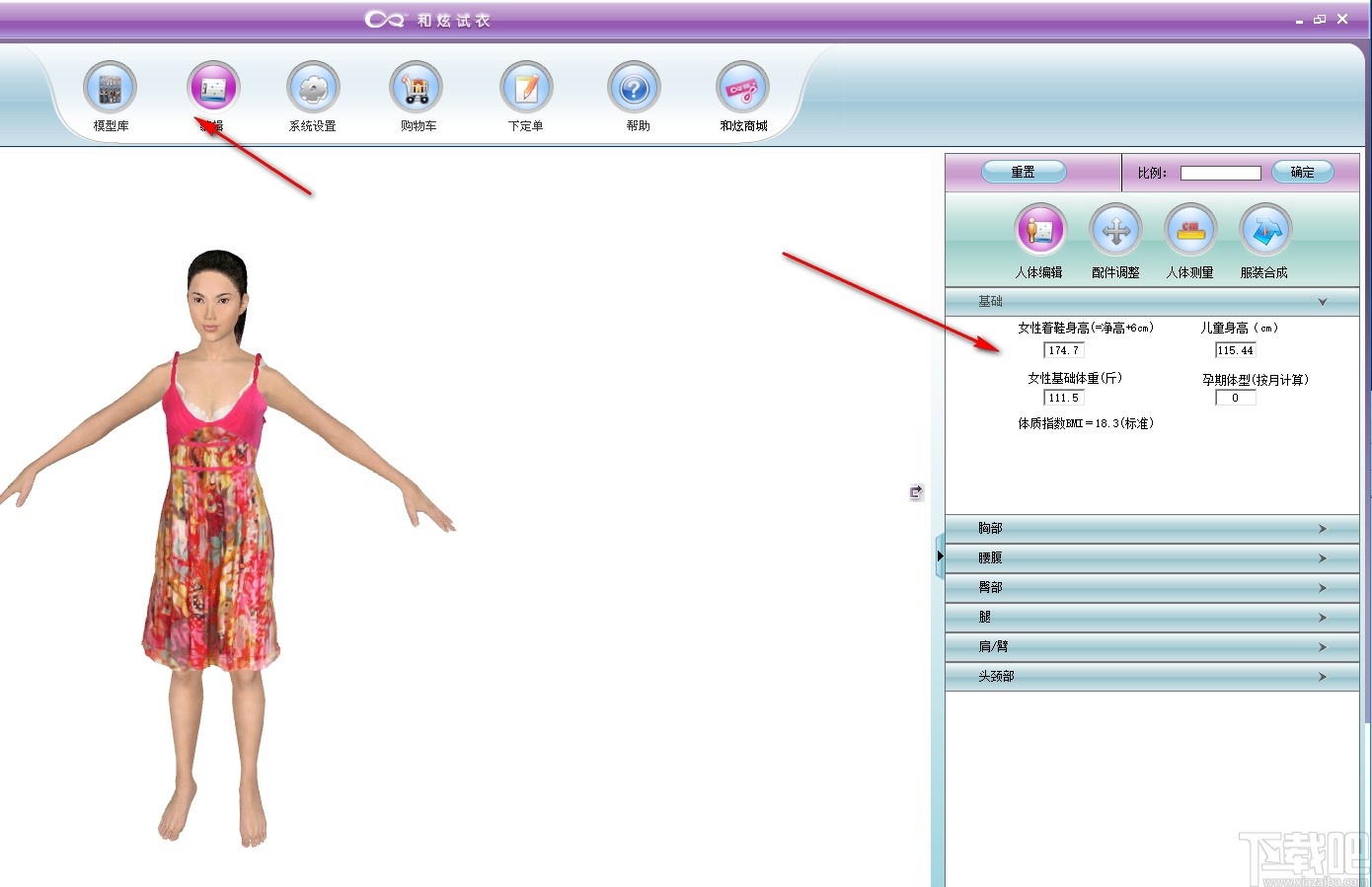Click the 女性着鞋身高 height field 174.7
1372x887 pixels.
point(1064,350)
